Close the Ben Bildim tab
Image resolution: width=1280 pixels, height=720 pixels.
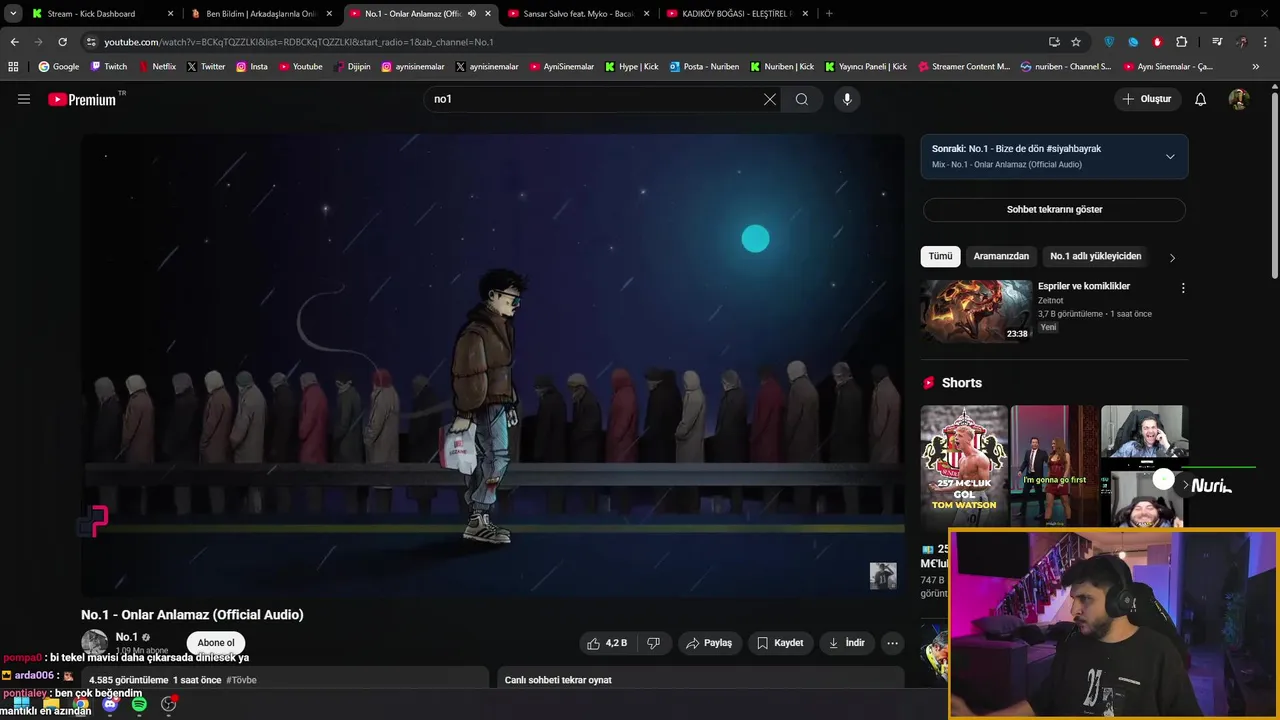pyautogui.click(x=329, y=14)
